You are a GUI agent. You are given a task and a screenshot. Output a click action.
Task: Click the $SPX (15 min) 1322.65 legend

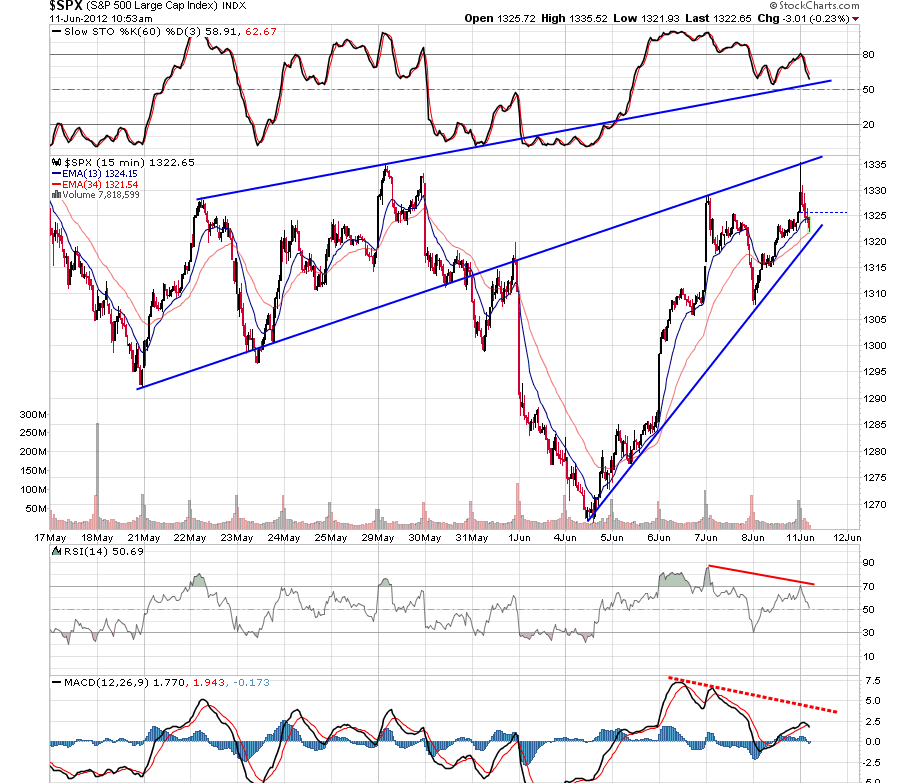[x=130, y=162]
